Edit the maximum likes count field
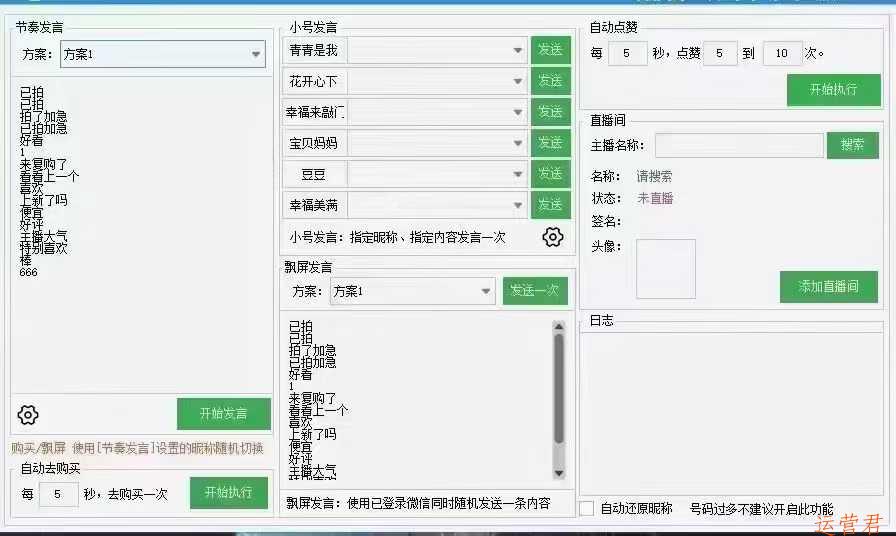 (782, 54)
